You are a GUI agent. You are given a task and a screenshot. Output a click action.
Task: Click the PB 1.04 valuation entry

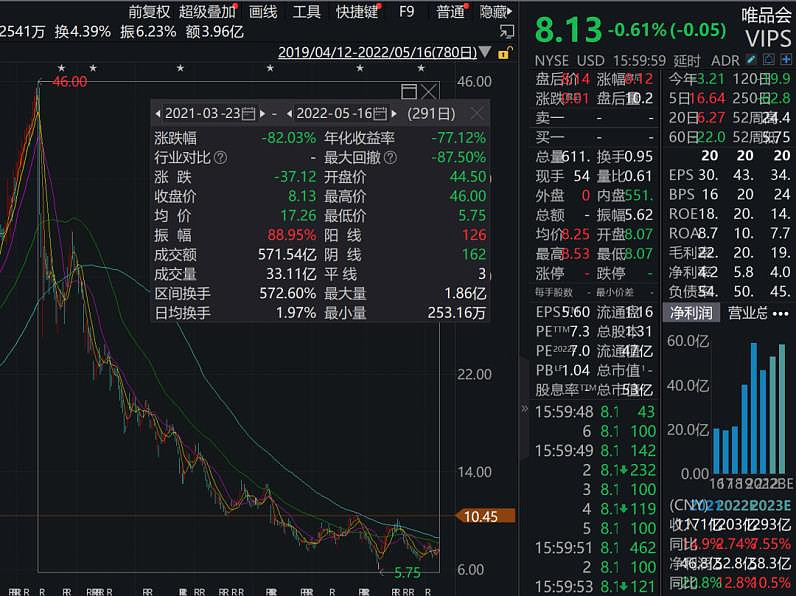pyautogui.click(x=562, y=371)
